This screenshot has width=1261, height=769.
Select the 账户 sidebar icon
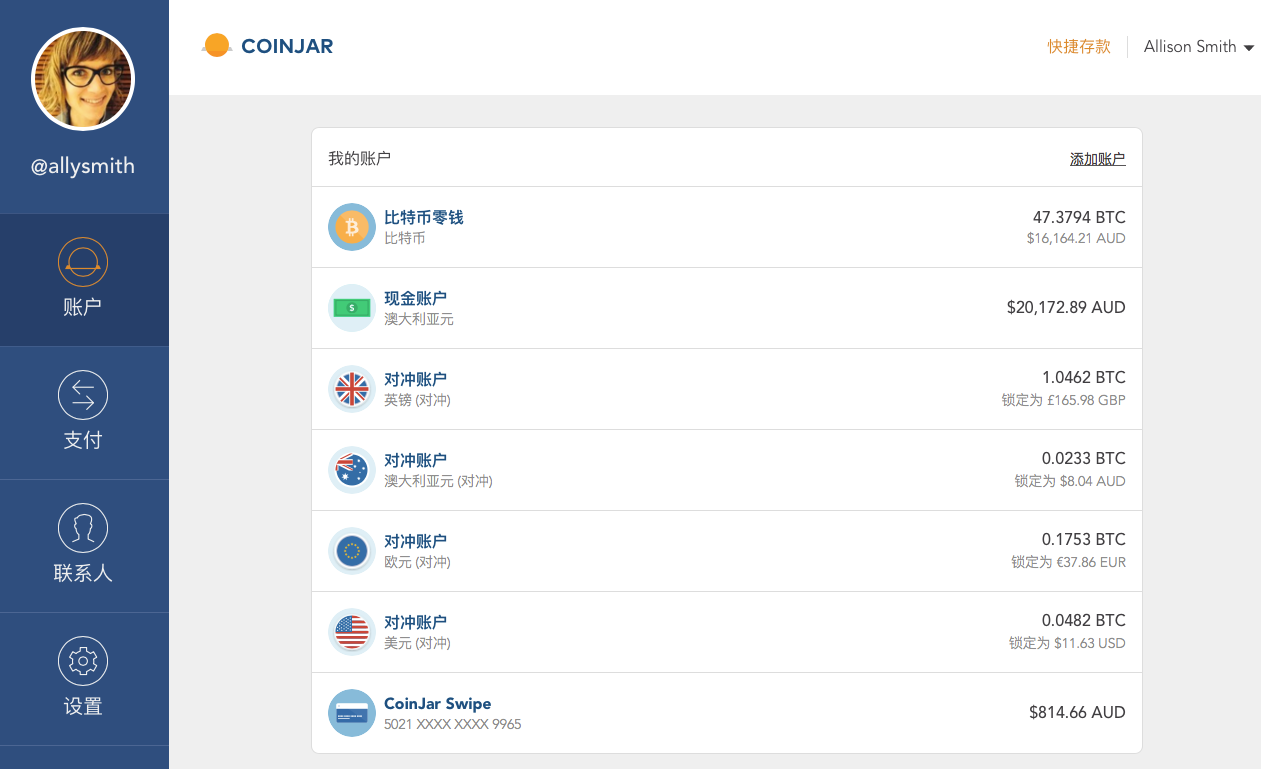pos(83,262)
